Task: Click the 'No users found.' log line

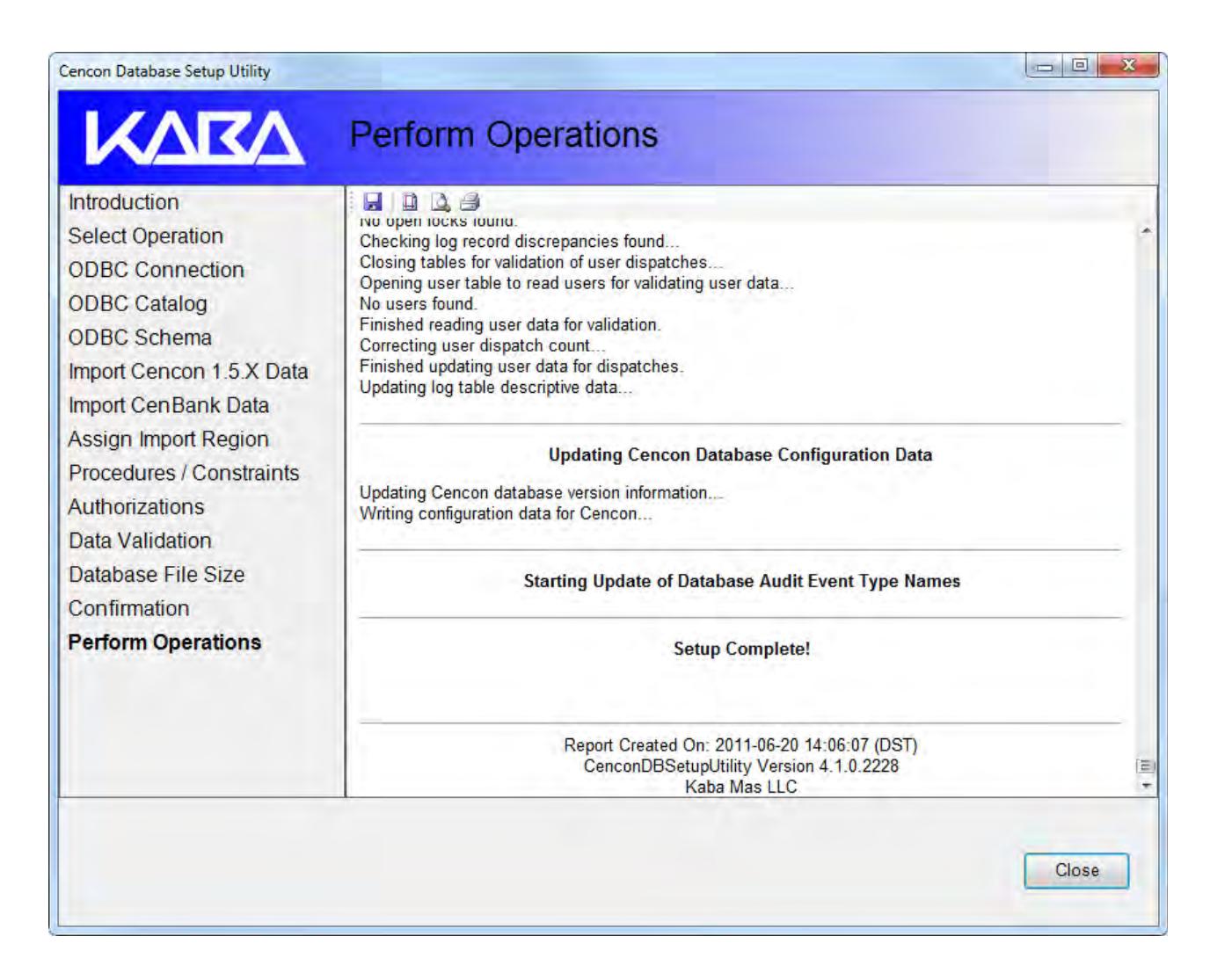Action: coord(419,304)
